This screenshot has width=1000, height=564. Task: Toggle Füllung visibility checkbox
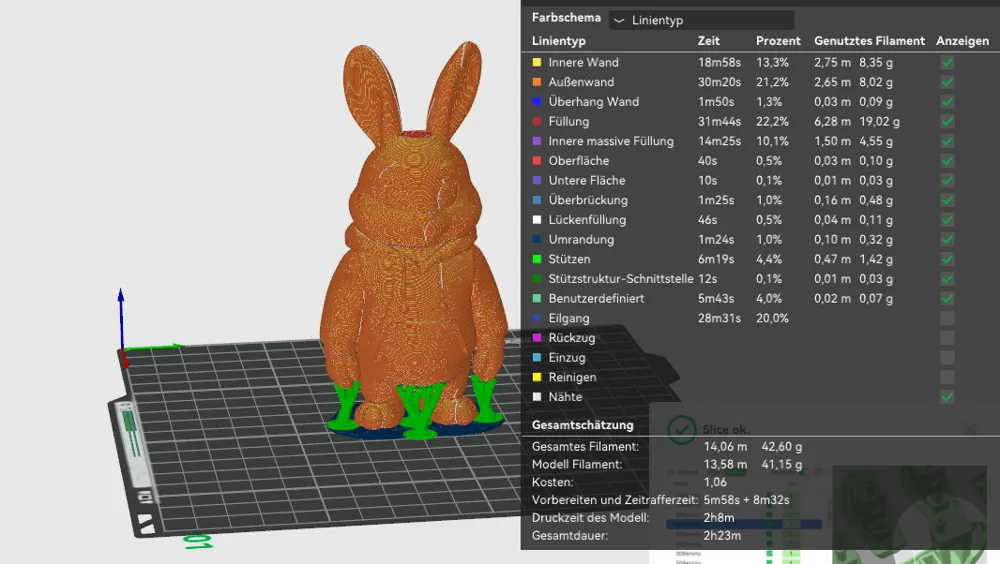coord(947,121)
